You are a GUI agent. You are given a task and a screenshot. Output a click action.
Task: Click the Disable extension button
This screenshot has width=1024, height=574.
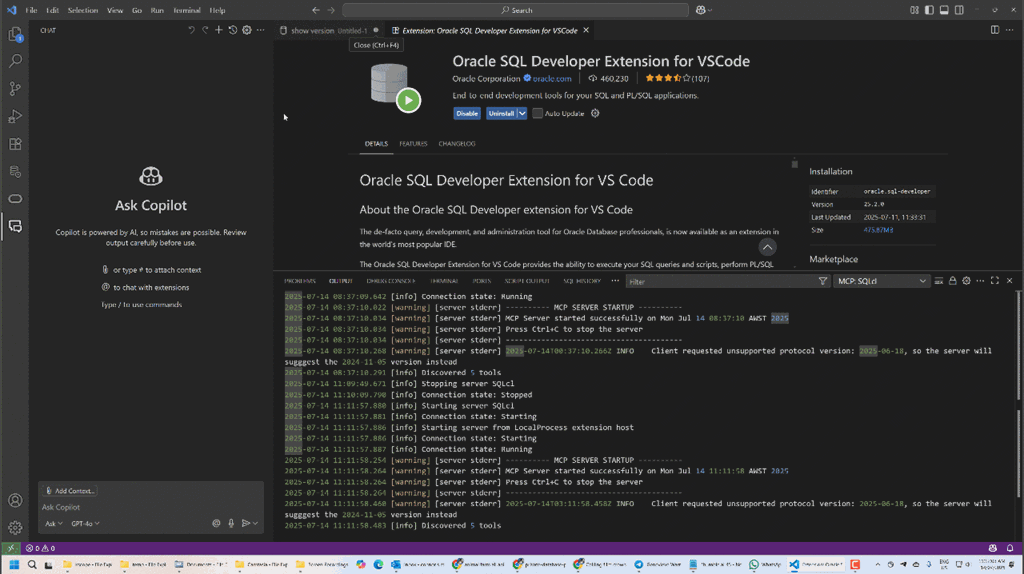coord(466,113)
